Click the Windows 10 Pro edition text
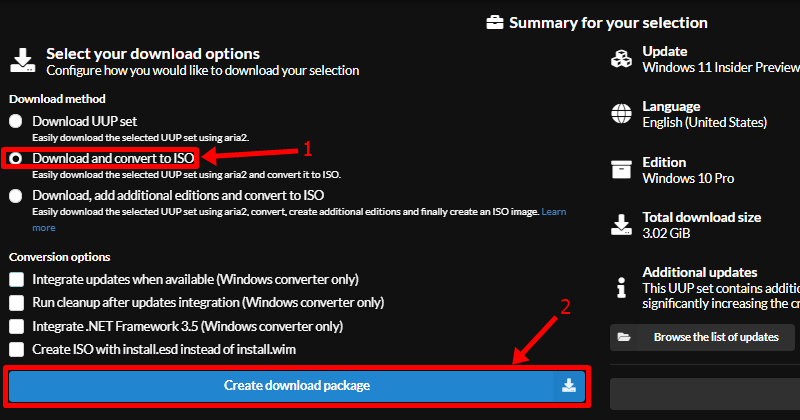The height and width of the screenshot is (420, 800). [x=690, y=177]
